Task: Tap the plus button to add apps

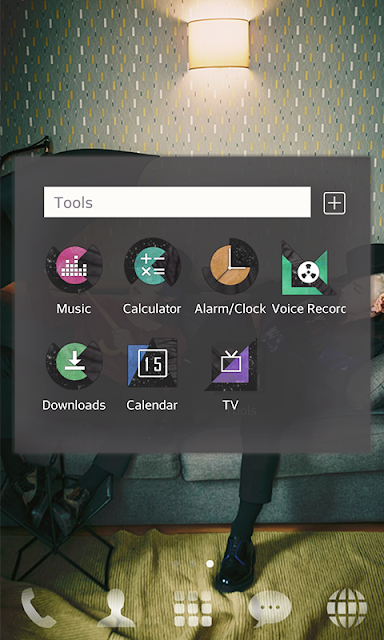Action: point(335,203)
